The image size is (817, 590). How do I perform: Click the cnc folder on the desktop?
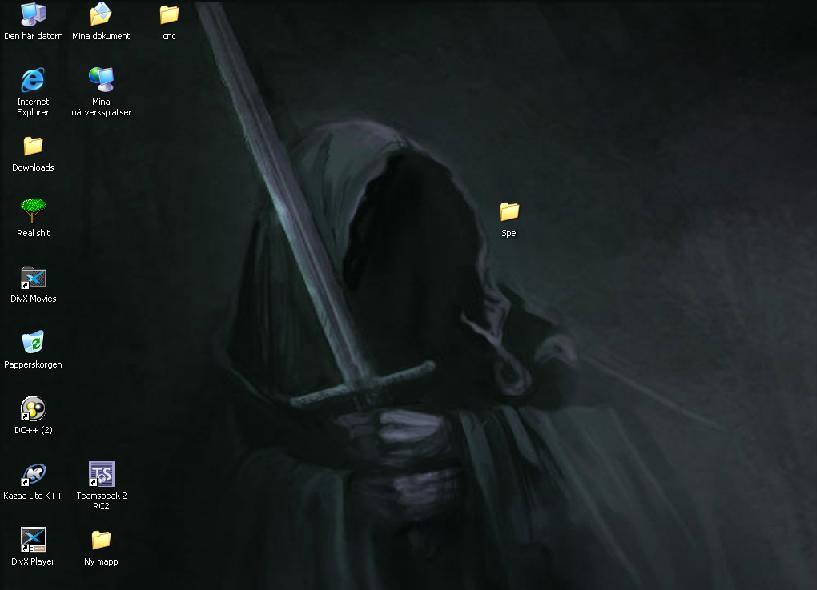coord(169,15)
